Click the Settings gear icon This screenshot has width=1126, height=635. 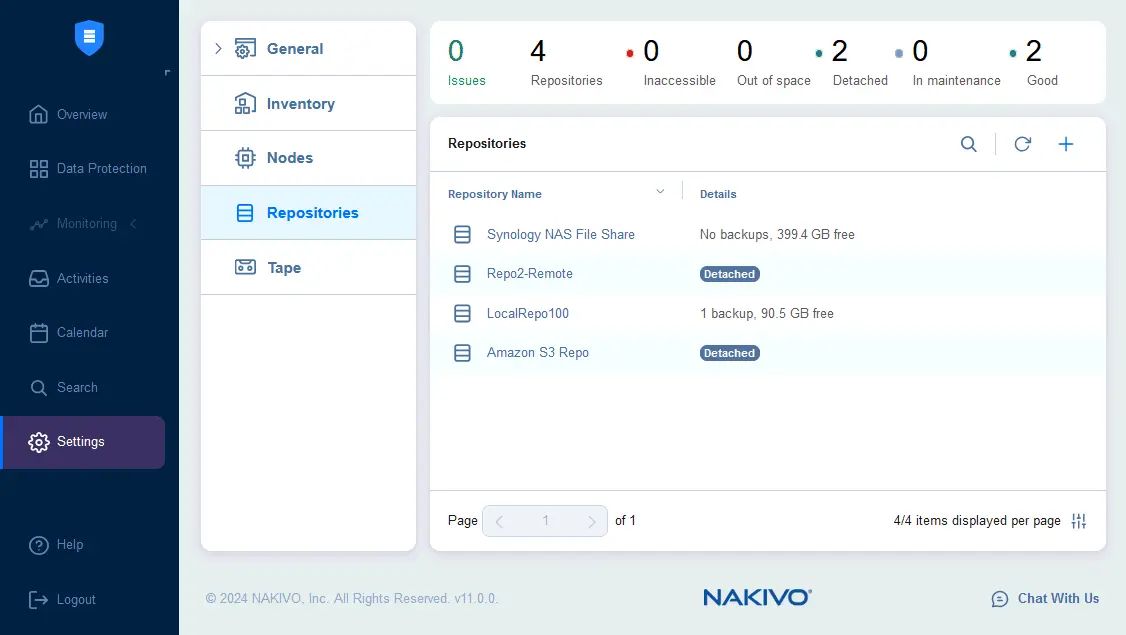click(39, 442)
